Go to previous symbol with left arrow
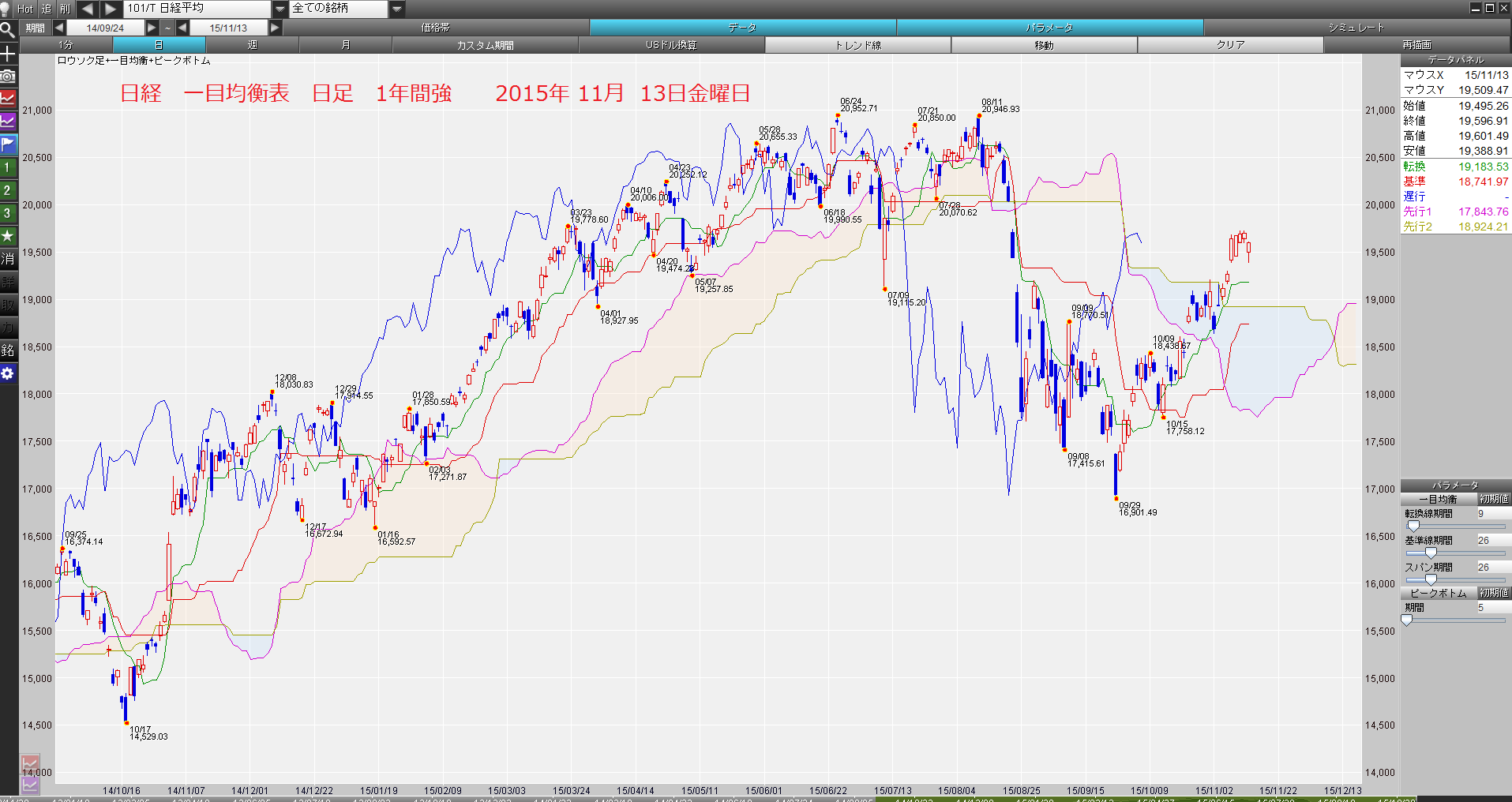The width and height of the screenshot is (1512, 802). (87, 9)
